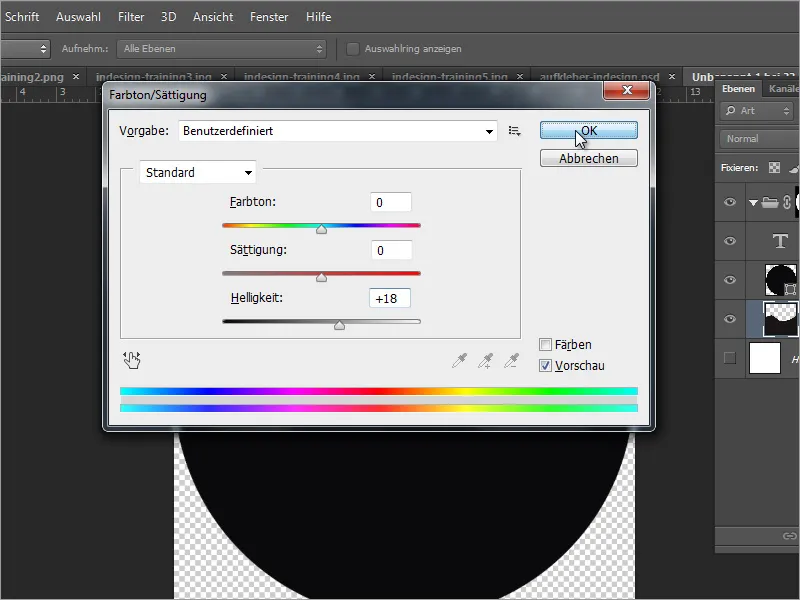
Task: Collapse the layer group disclosure triangle
Action: 753,203
